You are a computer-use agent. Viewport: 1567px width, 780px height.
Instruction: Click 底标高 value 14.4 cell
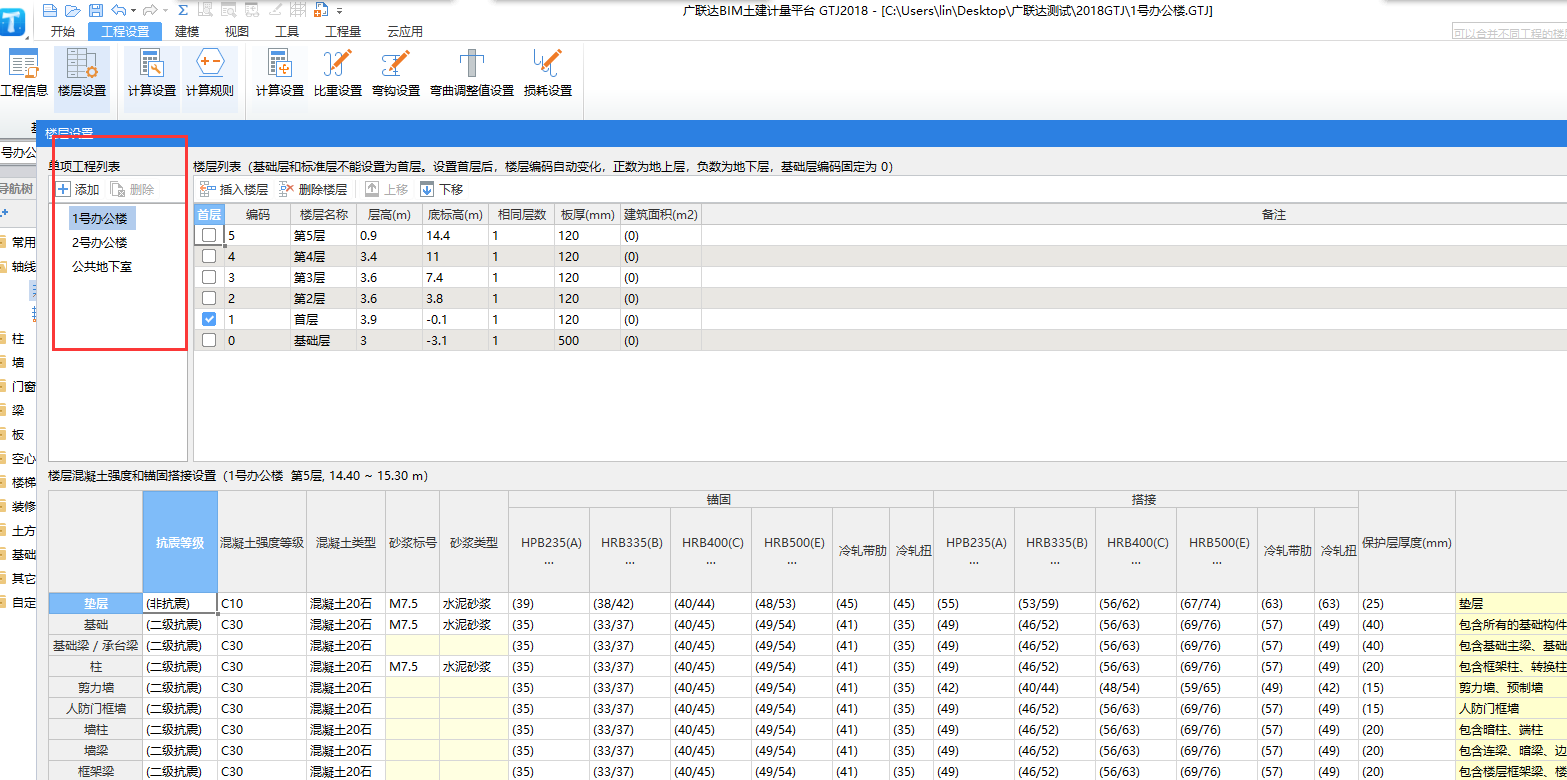tap(454, 235)
